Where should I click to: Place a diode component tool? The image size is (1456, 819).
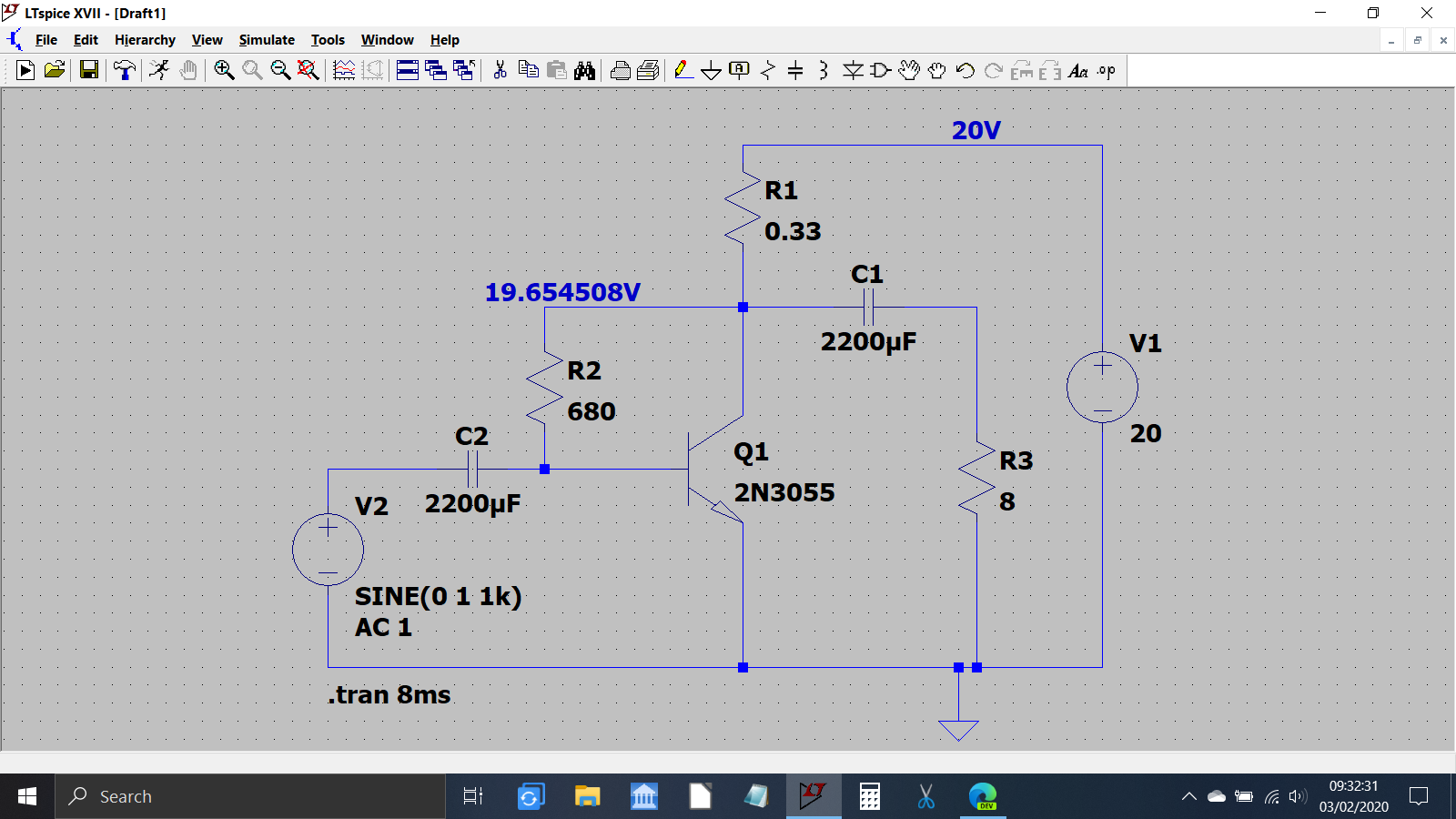coord(853,70)
